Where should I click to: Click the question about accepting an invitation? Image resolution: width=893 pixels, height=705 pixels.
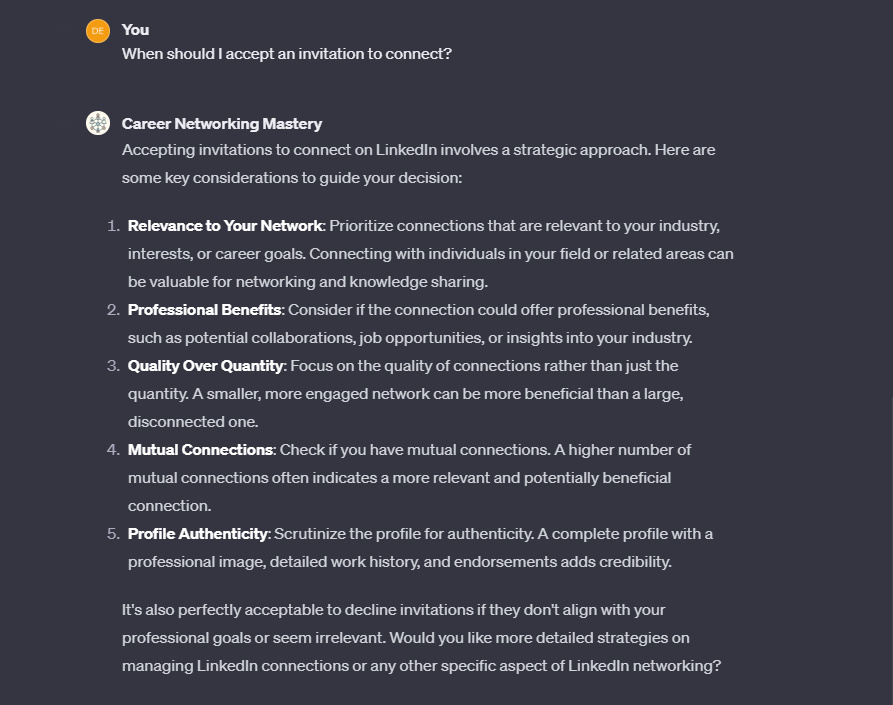[x=287, y=54]
